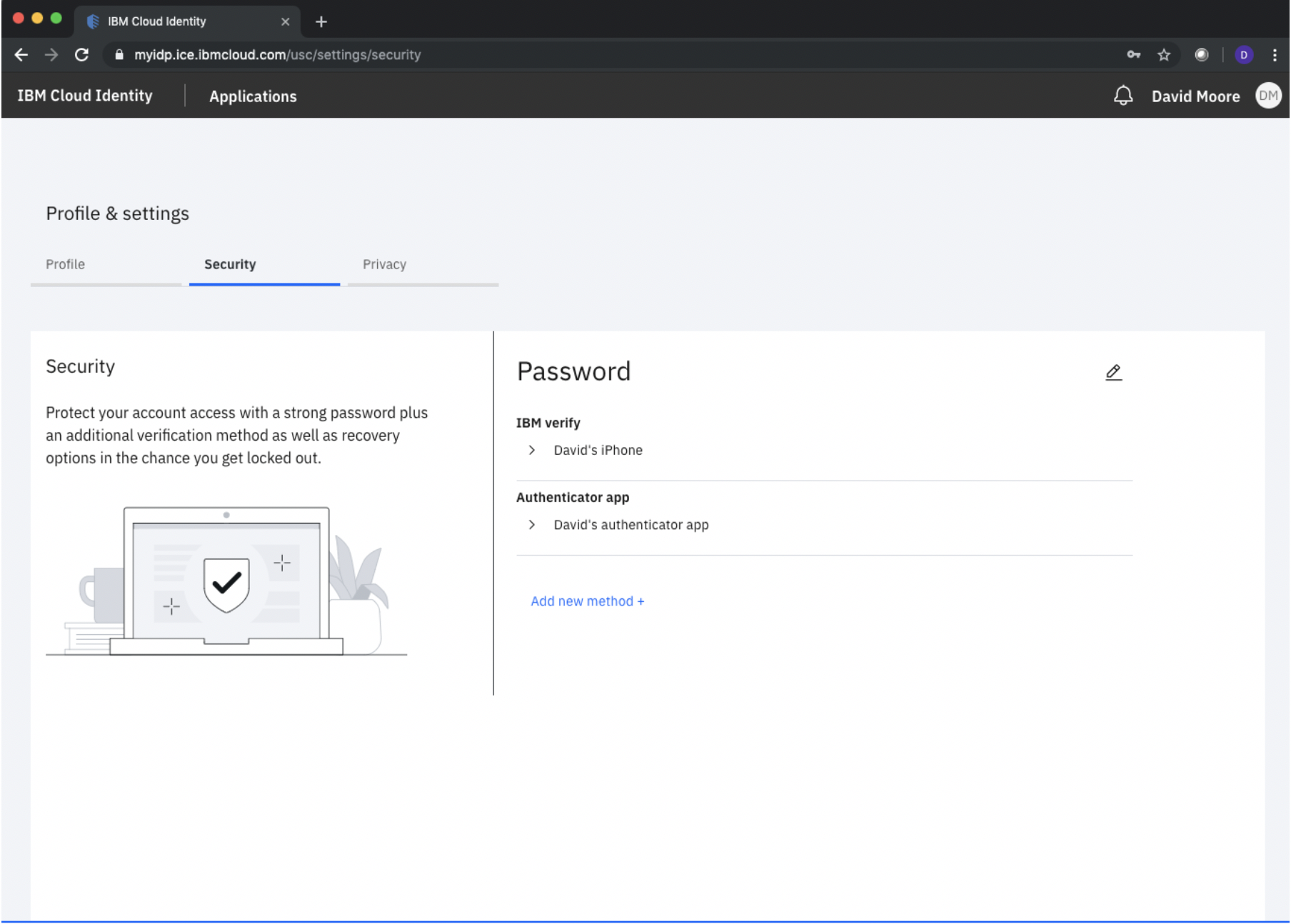The image size is (1291, 924).
Task: Select the IBM Cloud Identity browser tab
Action: click(187, 22)
